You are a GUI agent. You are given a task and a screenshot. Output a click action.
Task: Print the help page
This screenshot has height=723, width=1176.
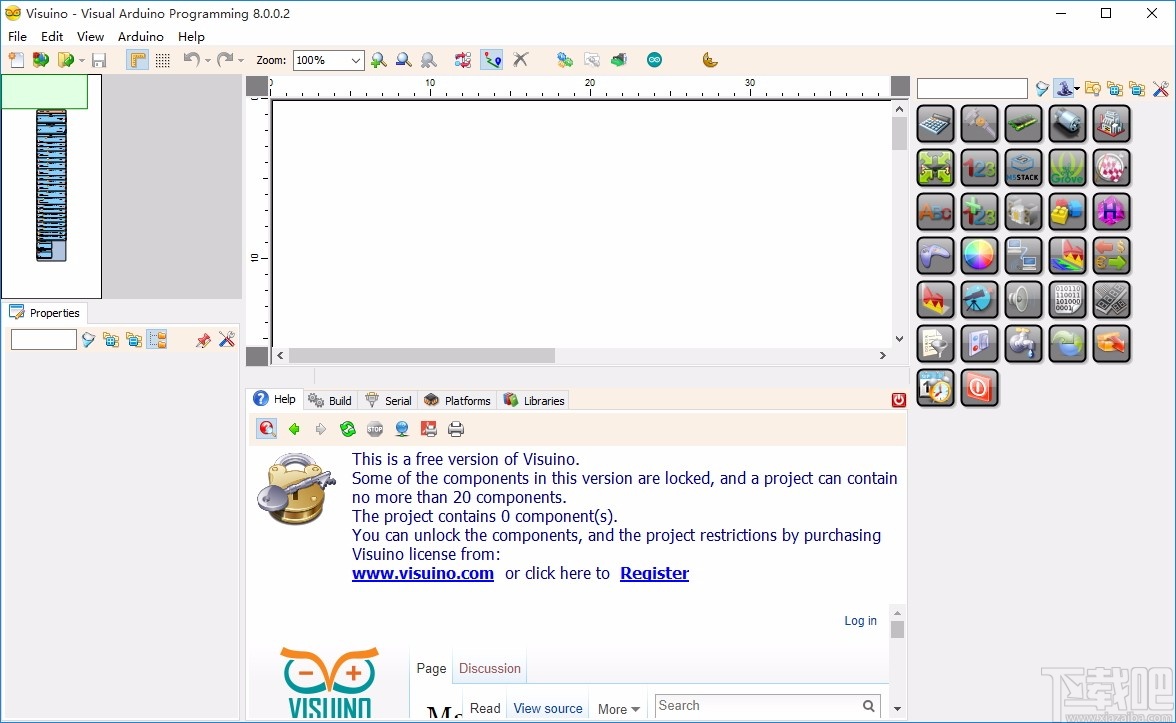[x=455, y=428]
